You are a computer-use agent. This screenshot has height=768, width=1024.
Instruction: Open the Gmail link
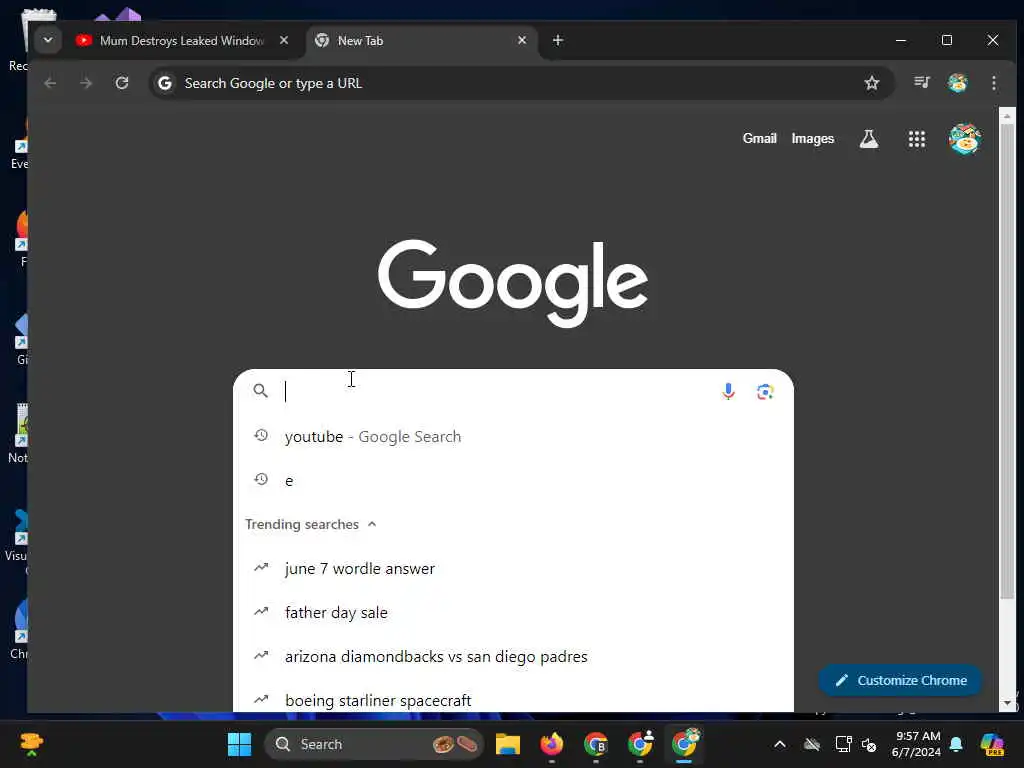tap(760, 138)
